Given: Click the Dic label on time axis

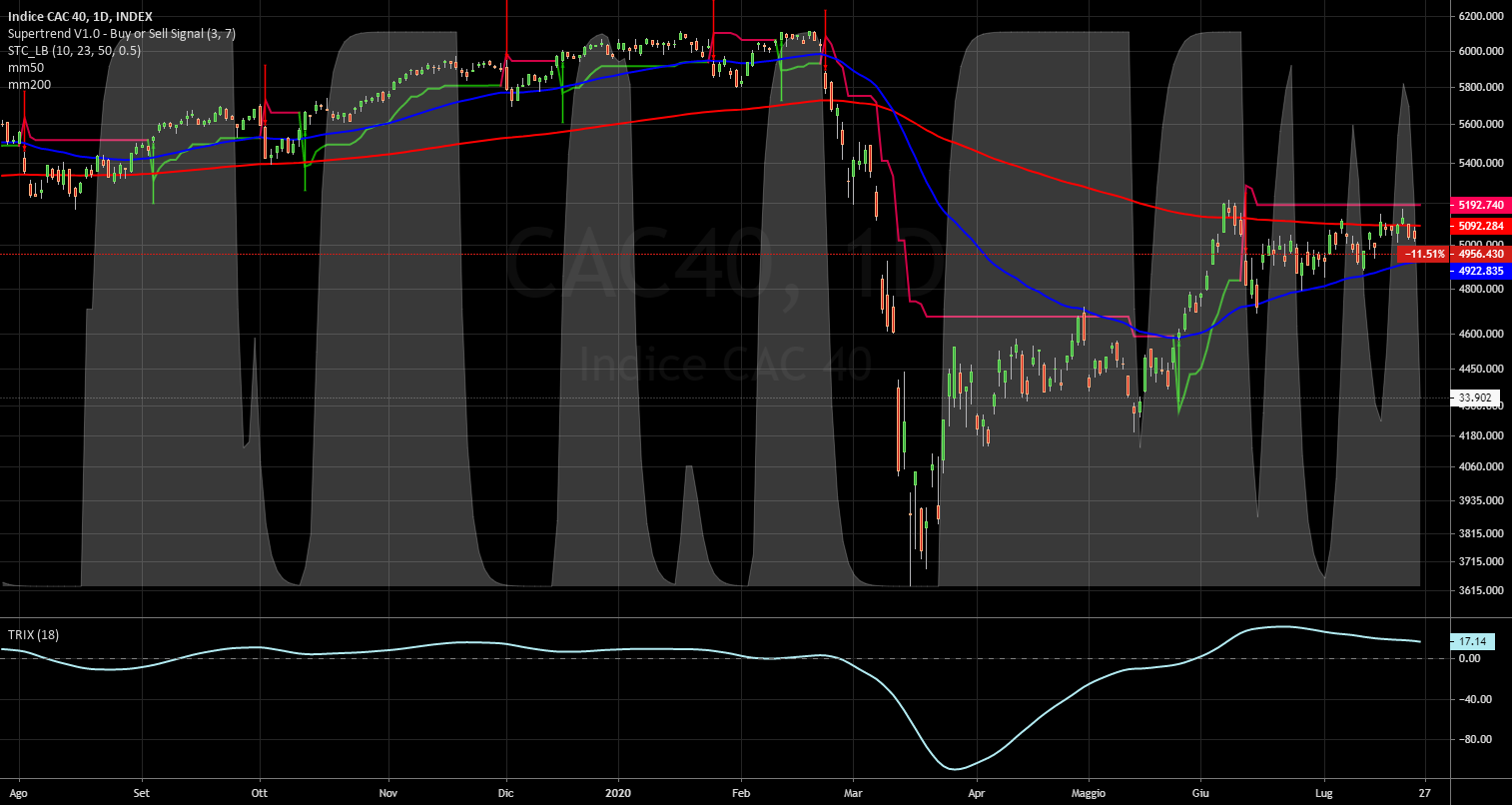Looking at the screenshot, I should click(506, 794).
